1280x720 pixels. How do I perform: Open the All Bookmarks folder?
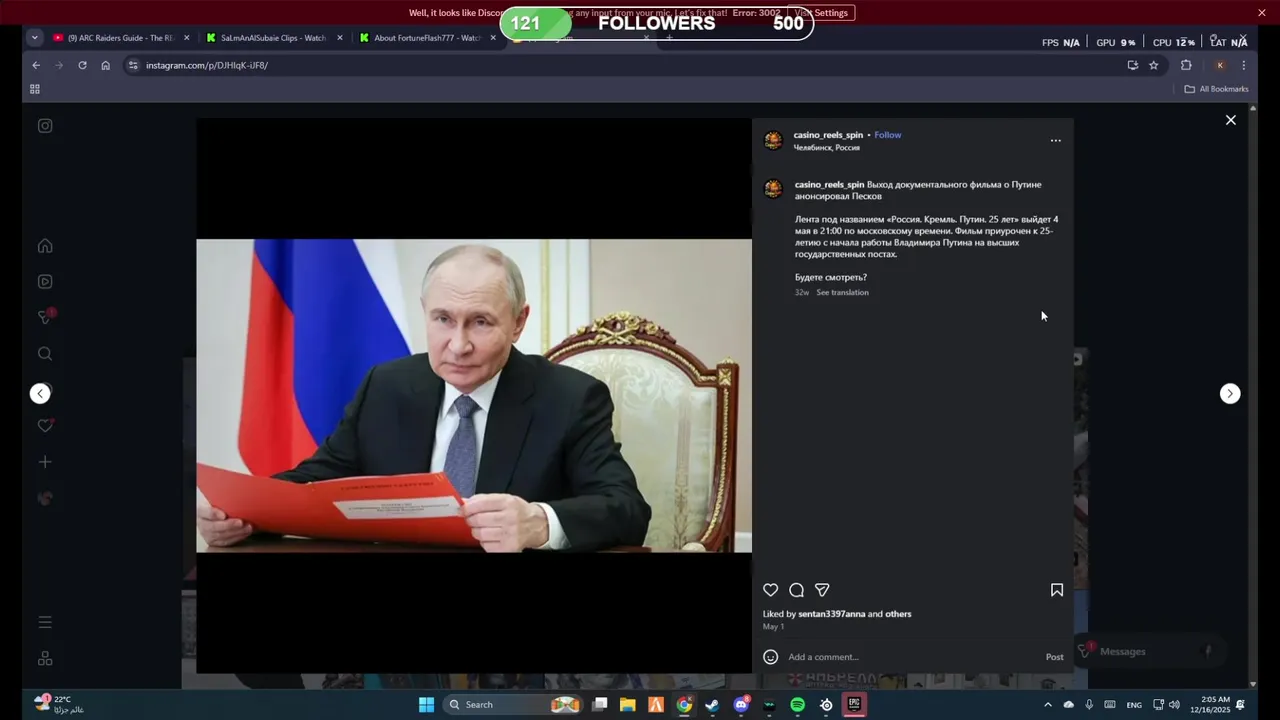click(x=1216, y=89)
